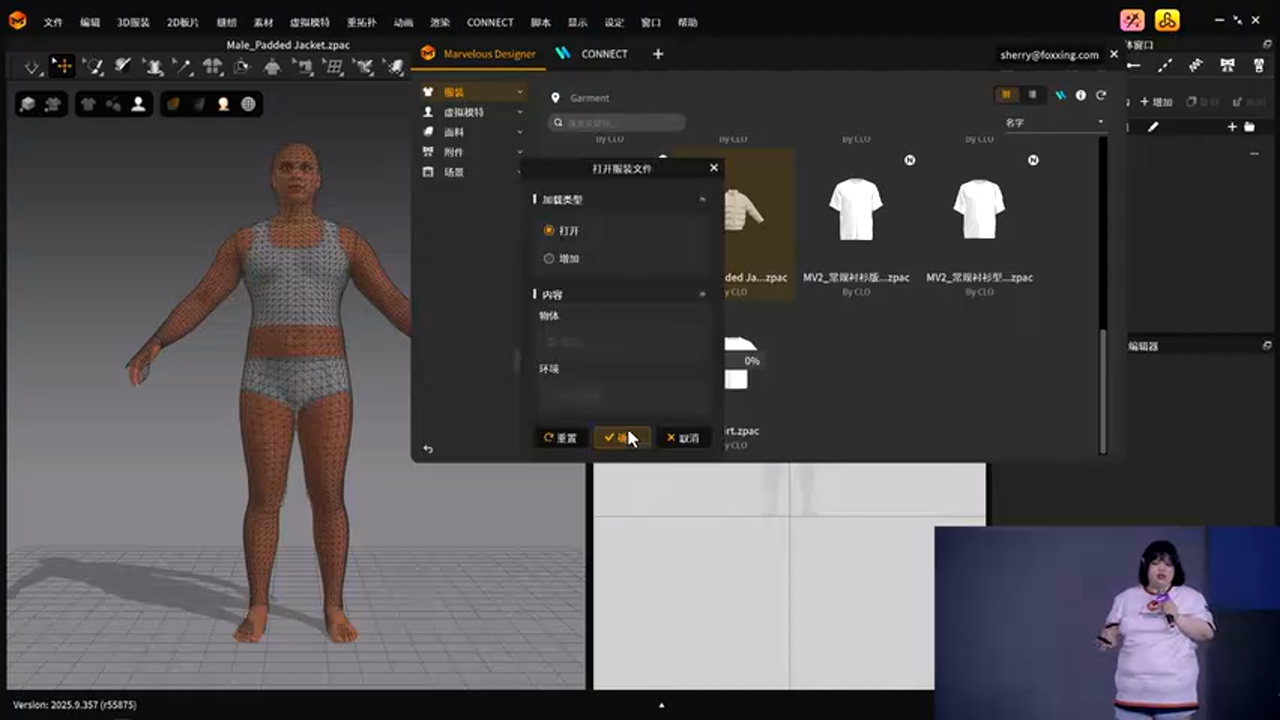Open the 文件 menu

pyautogui.click(x=53, y=22)
